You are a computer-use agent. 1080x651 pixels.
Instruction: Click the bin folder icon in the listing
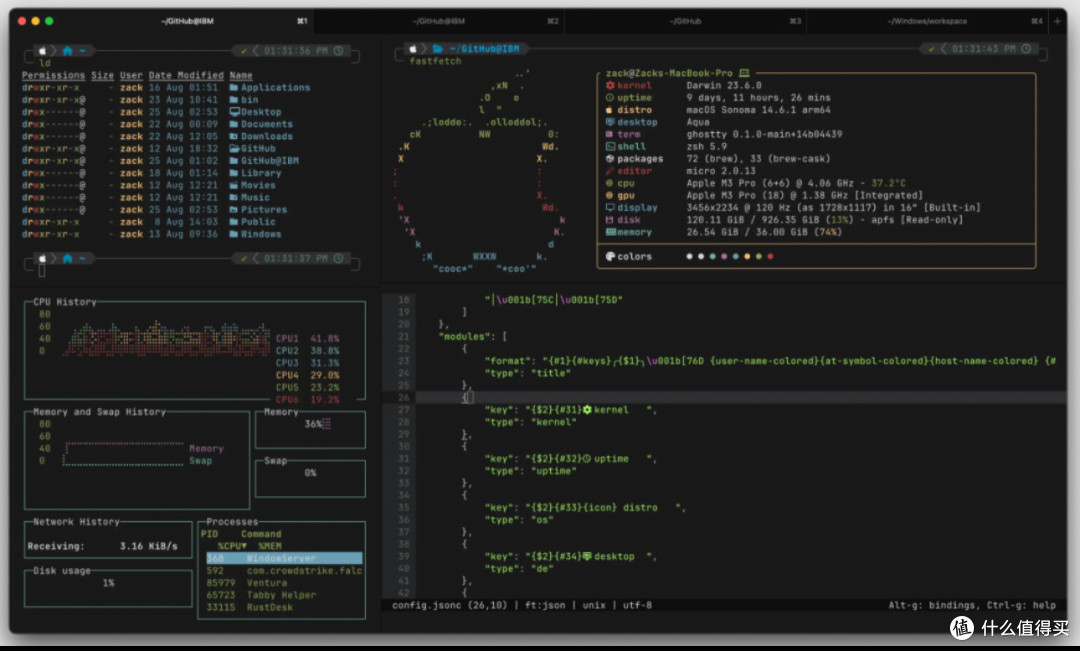233,100
